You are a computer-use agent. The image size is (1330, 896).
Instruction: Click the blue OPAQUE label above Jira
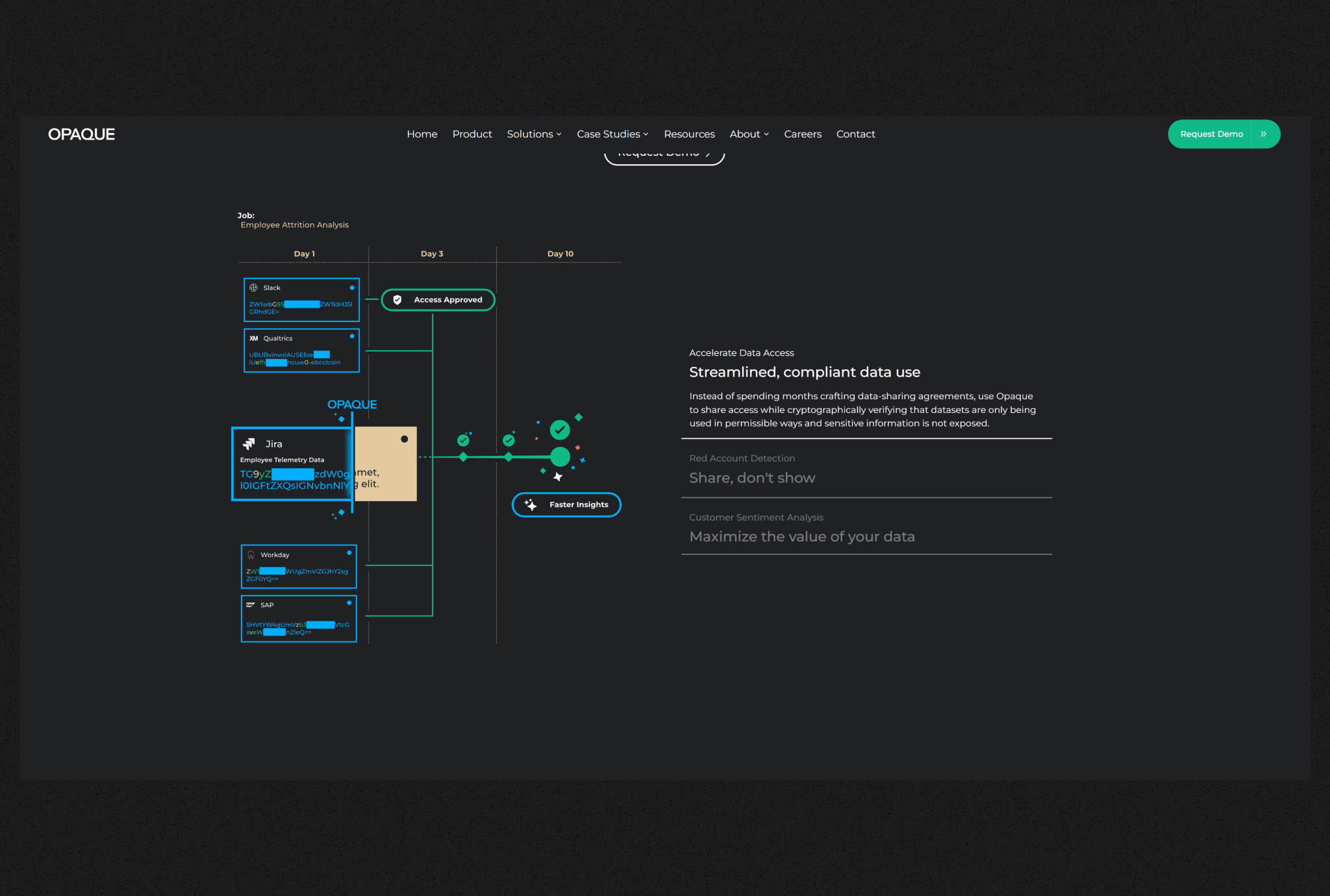[x=352, y=404]
